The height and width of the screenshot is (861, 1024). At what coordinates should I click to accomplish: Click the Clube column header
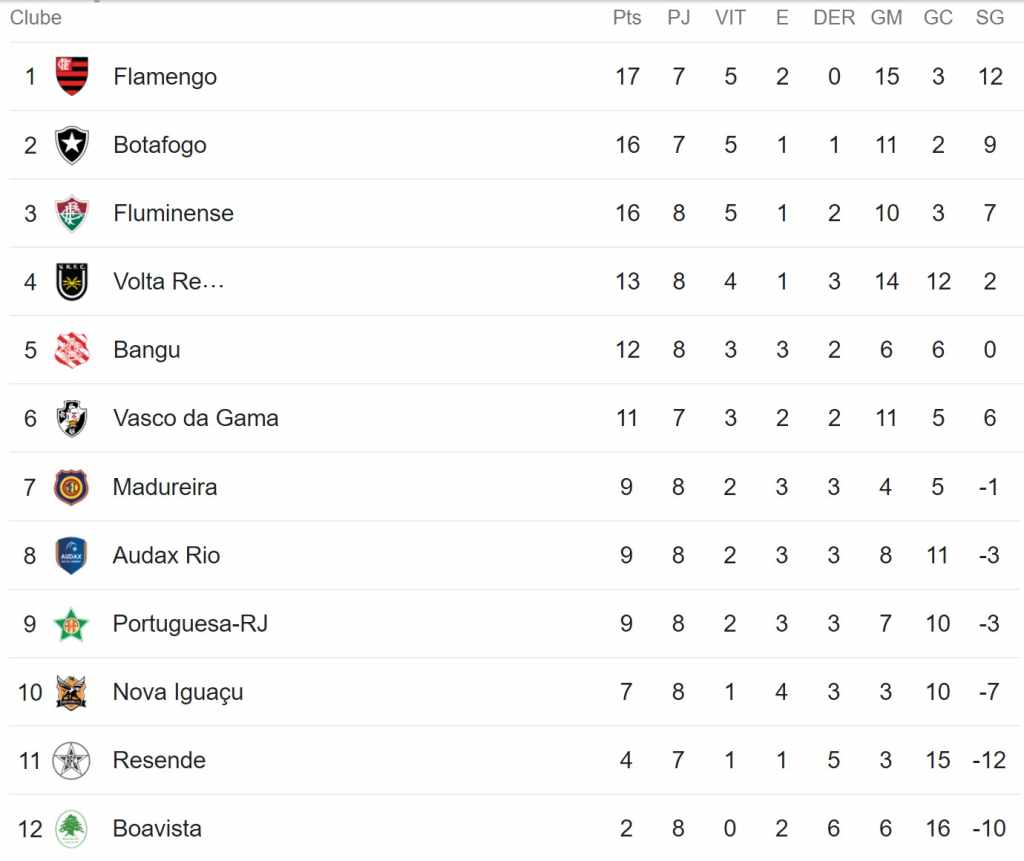tap(36, 18)
